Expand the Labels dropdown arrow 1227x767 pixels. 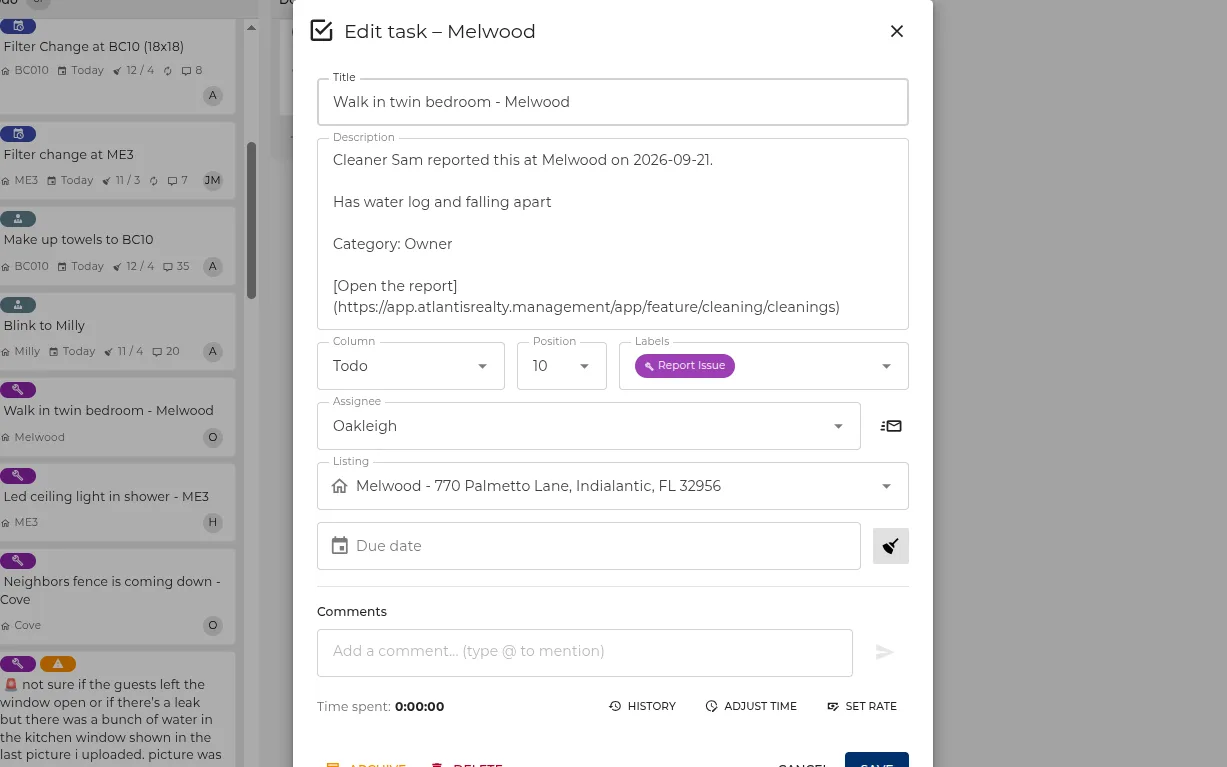(886, 366)
